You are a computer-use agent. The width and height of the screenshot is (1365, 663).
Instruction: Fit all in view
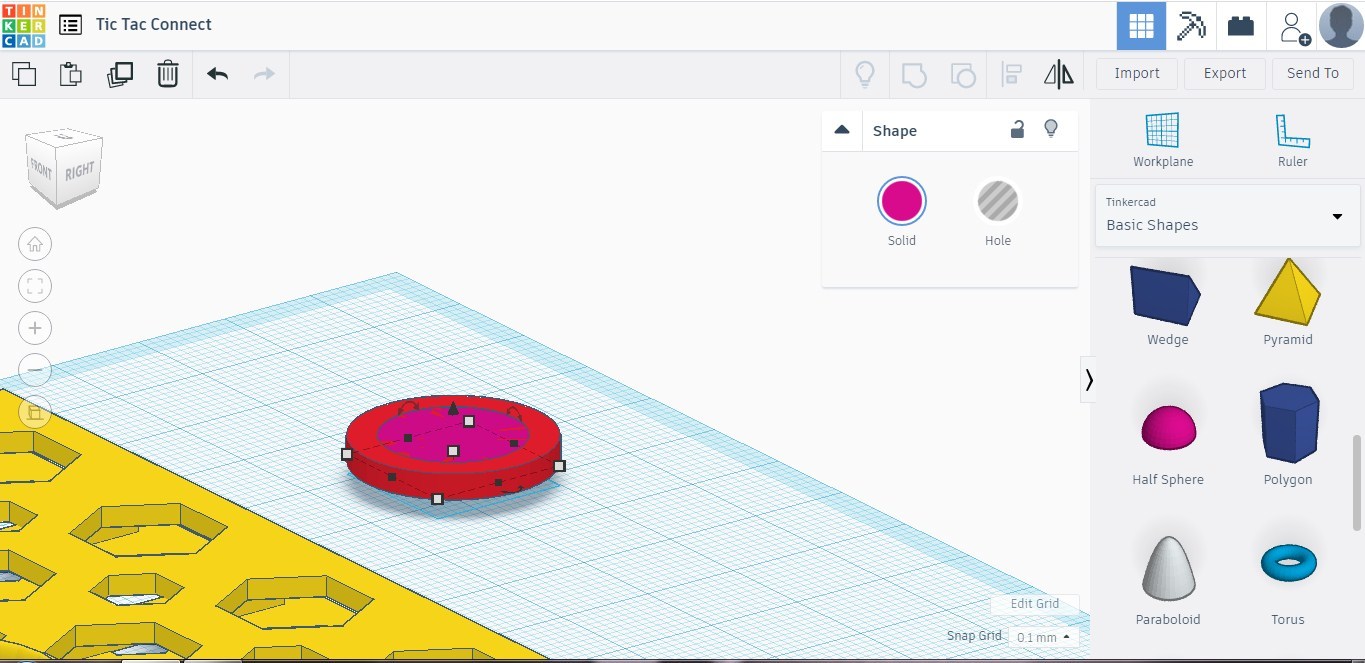pos(35,286)
